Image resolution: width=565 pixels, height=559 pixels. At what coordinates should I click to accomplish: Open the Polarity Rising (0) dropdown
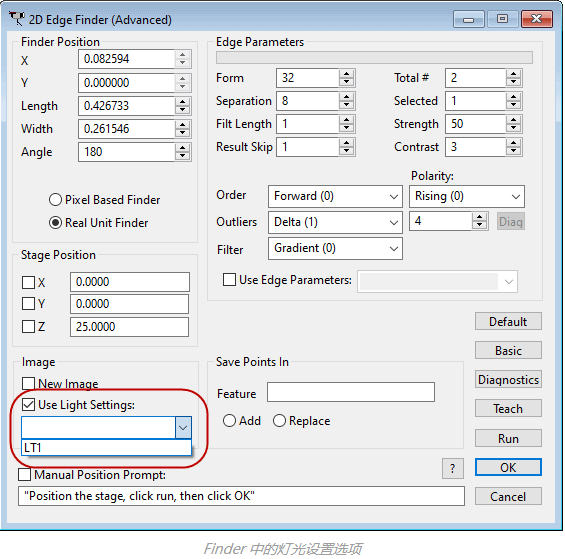467,196
